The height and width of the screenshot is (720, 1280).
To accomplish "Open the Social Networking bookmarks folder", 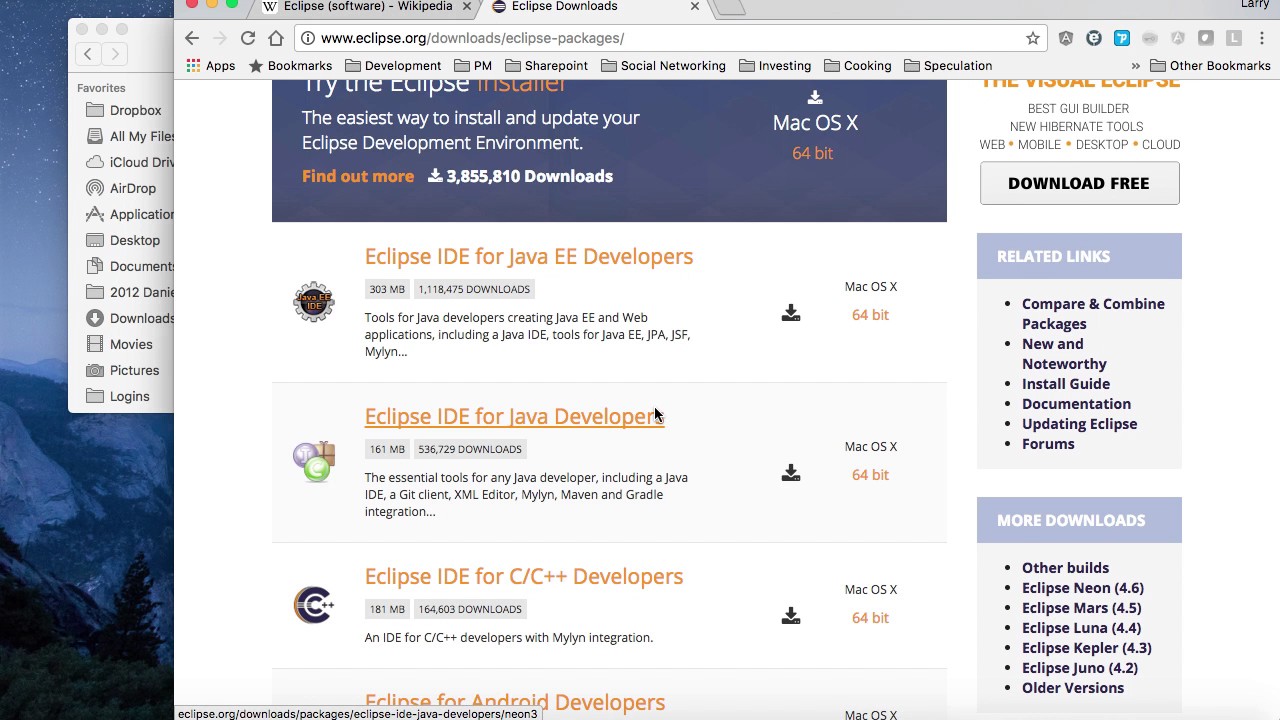I will pyautogui.click(x=663, y=66).
